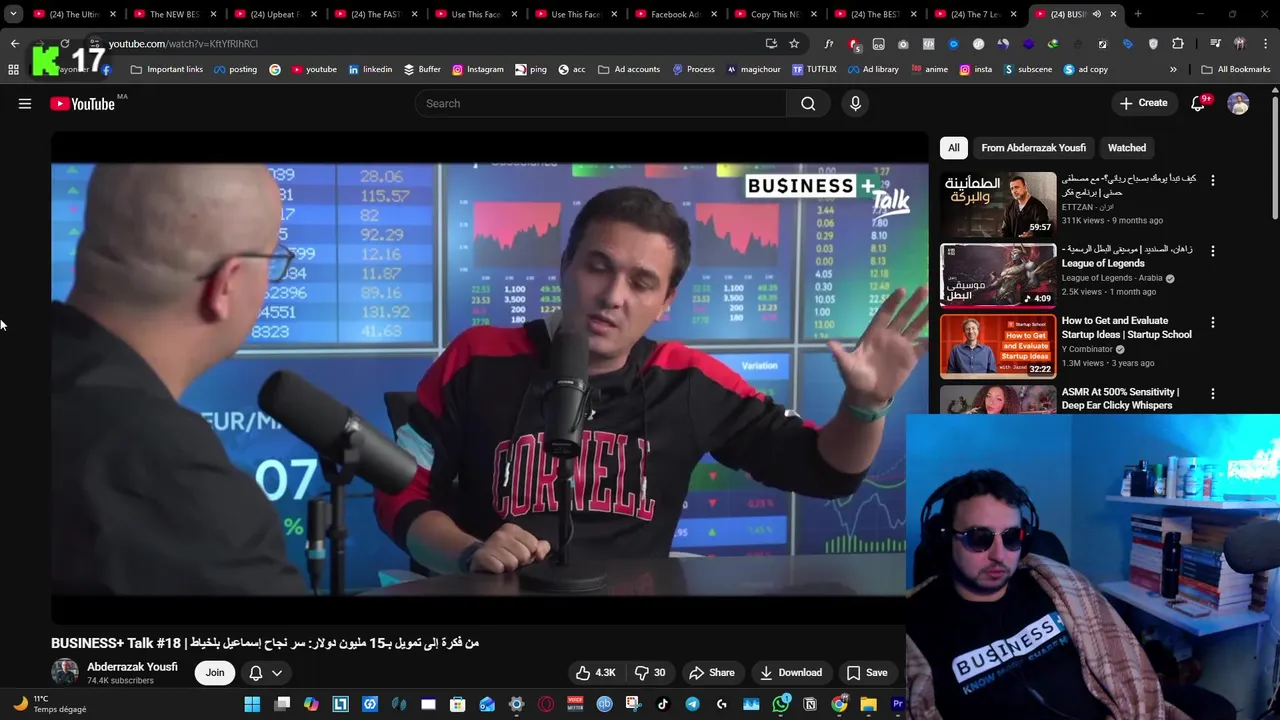Switch to Chrome on the taskbar

[839, 704]
